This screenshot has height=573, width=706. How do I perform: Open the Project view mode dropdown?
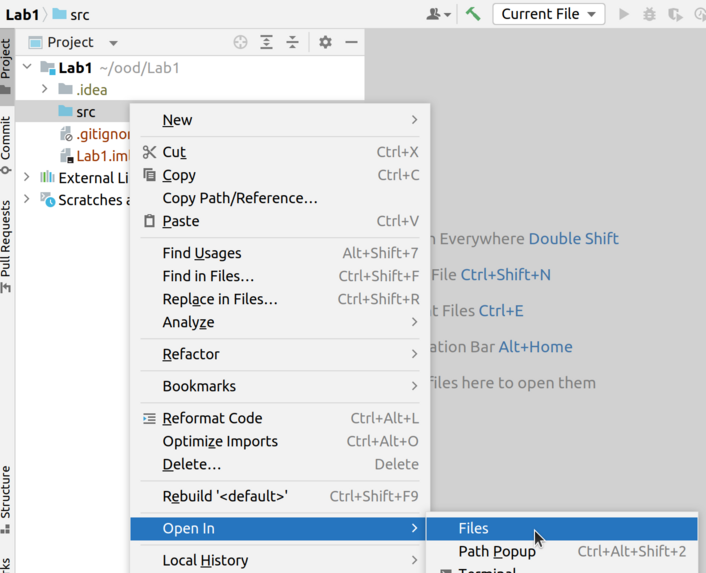[x=113, y=43]
